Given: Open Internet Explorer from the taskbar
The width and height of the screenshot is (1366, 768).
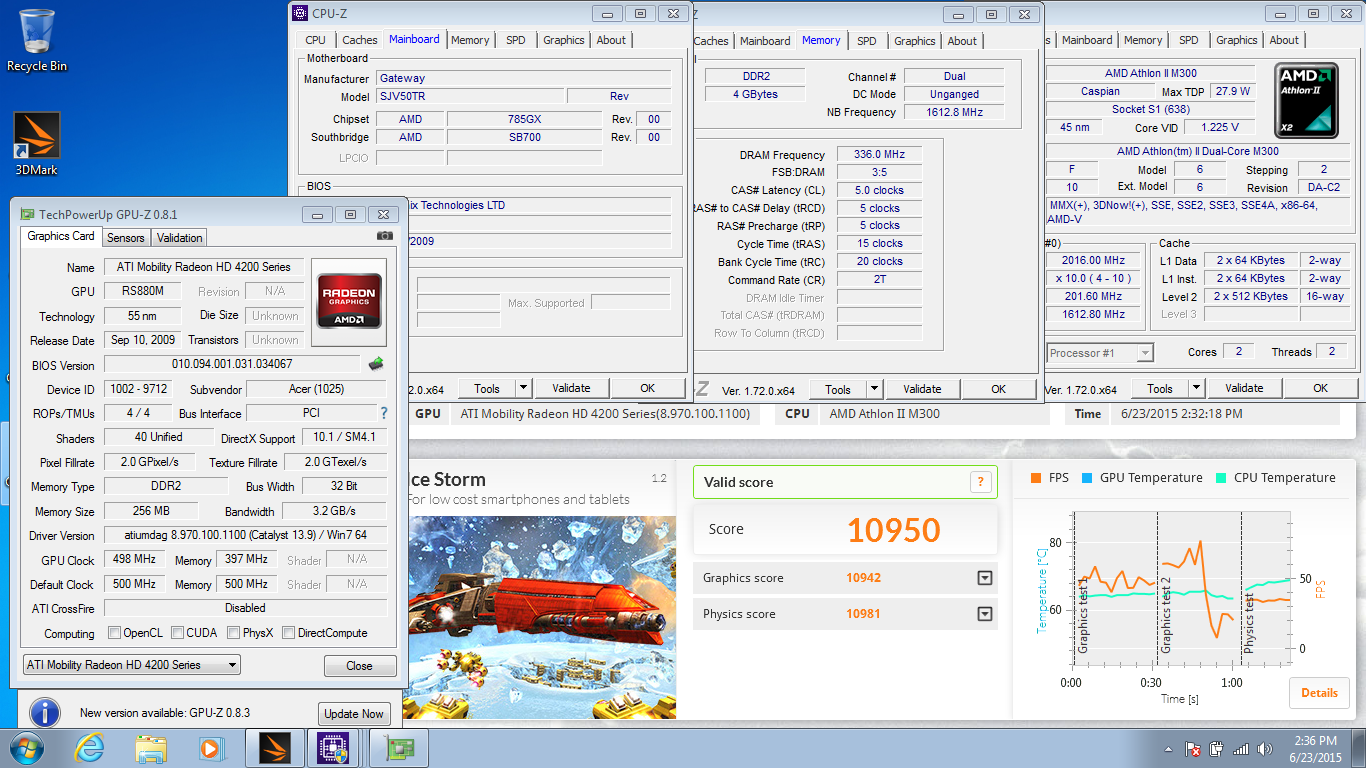Looking at the screenshot, I should [90, 748].
